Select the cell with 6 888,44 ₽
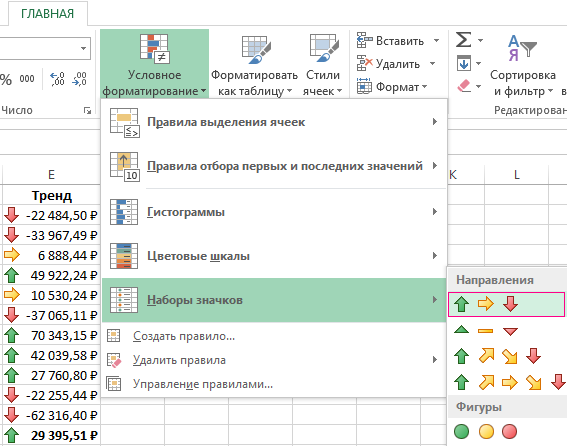Image resolution: width=567 pixels, height=446 pixels. coord(51,255)
